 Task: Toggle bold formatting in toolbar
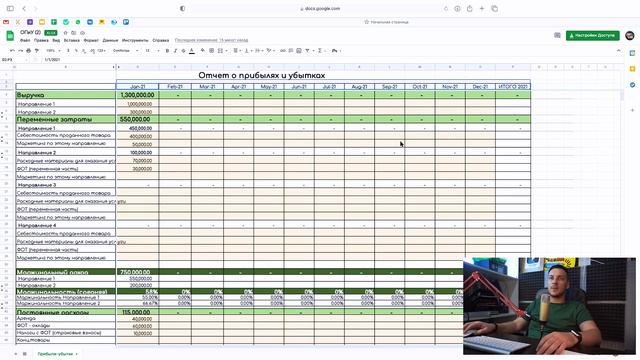pyautogui.click(x=167, y=51)
